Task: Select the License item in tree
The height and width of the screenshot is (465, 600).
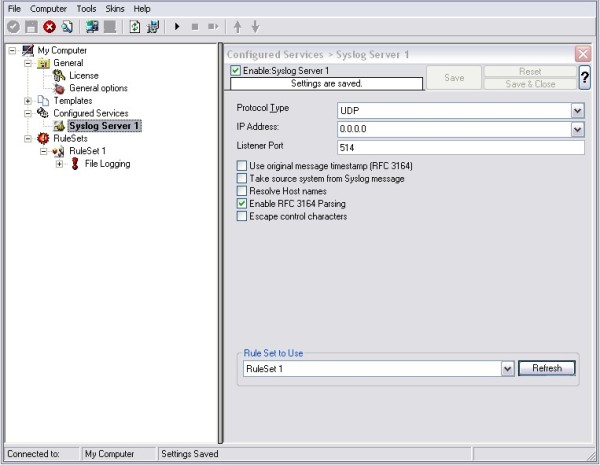Action: (83, 76)
